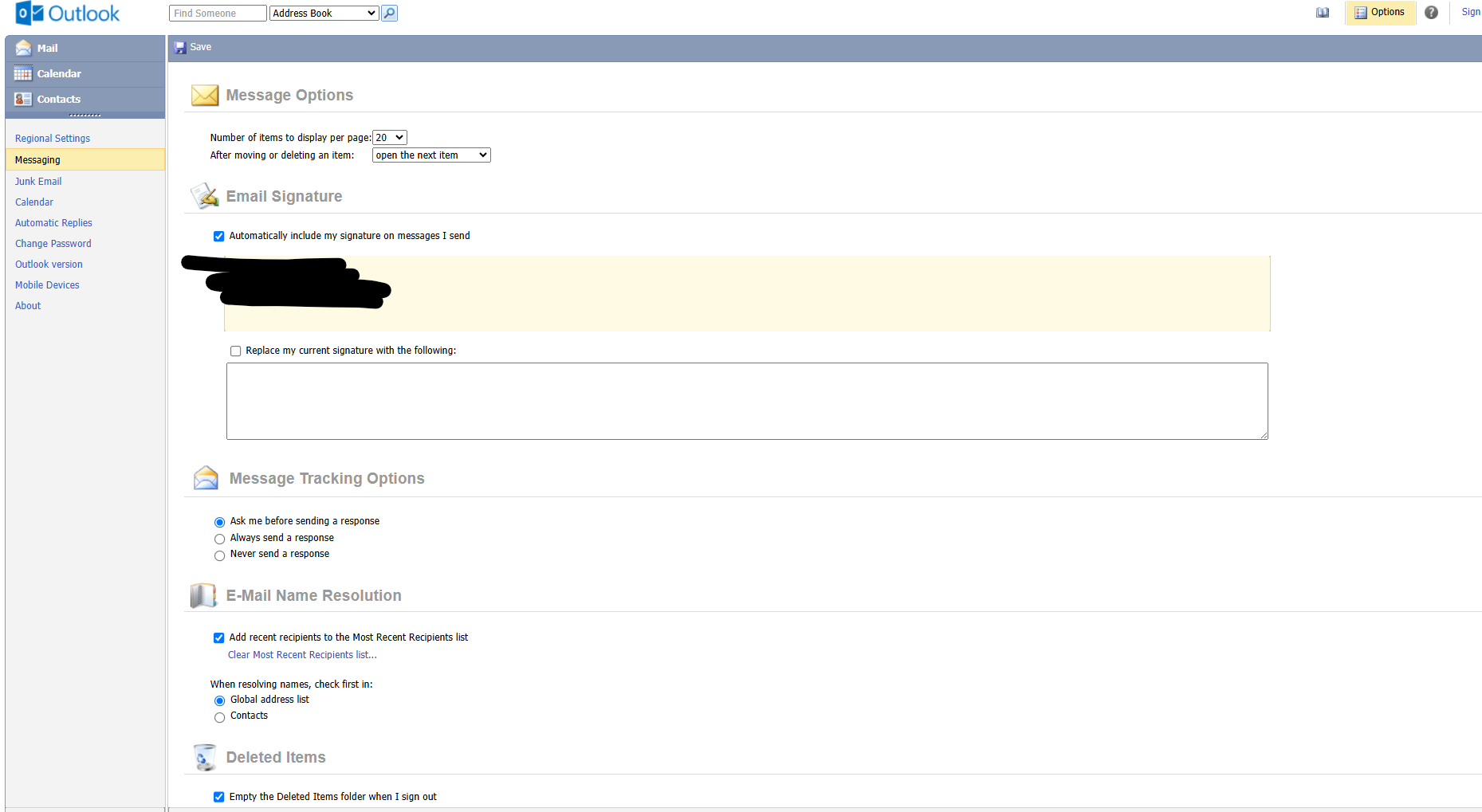The height and width of the screenshot is (812, 1482).
Task: Click the E-Mail Name Resolution book icon
Action: pyautogui.click(x=204, y=595)
